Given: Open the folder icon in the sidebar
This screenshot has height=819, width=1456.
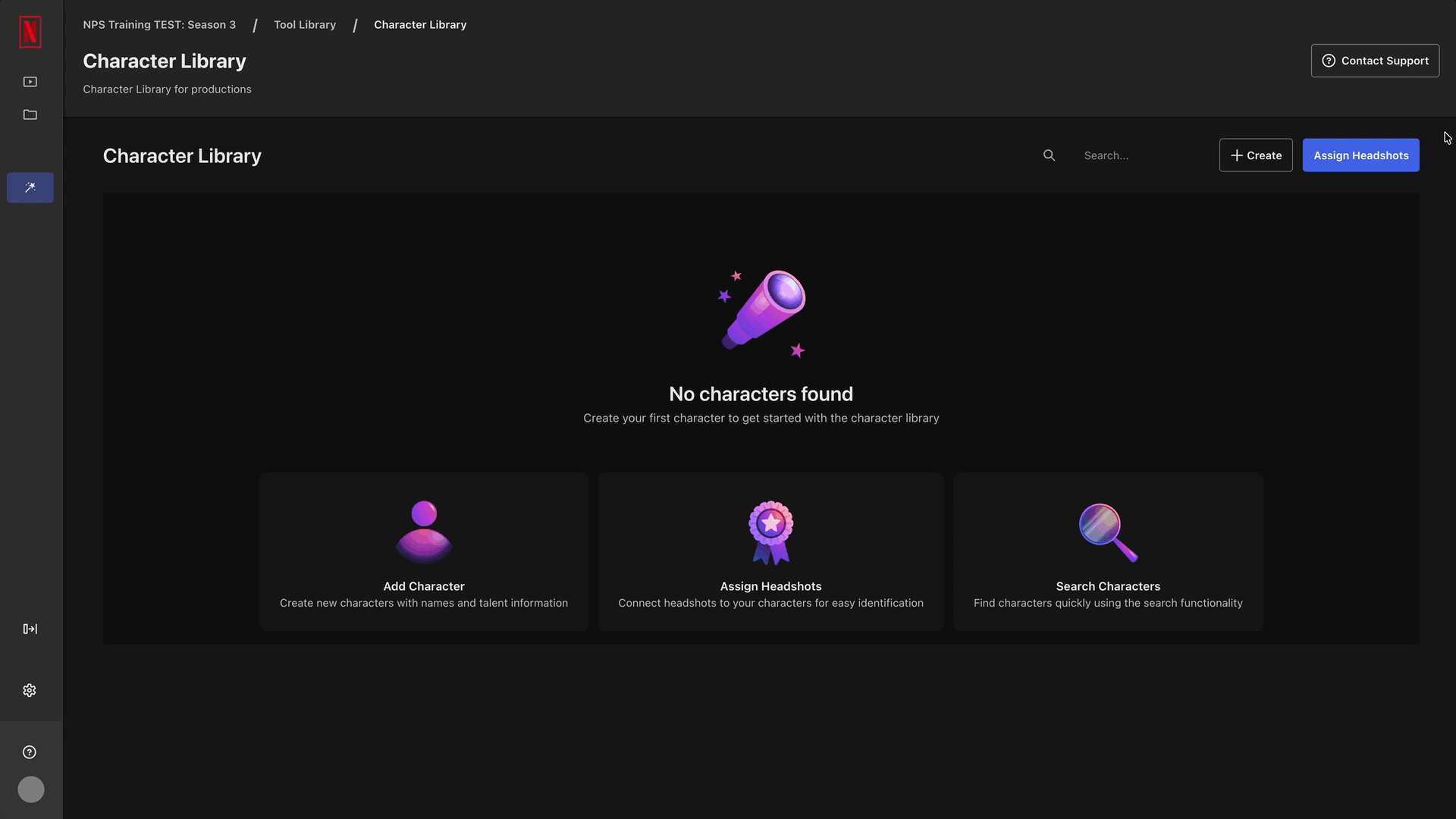Looking at the screenshot, I should click(x=30, y=115).
